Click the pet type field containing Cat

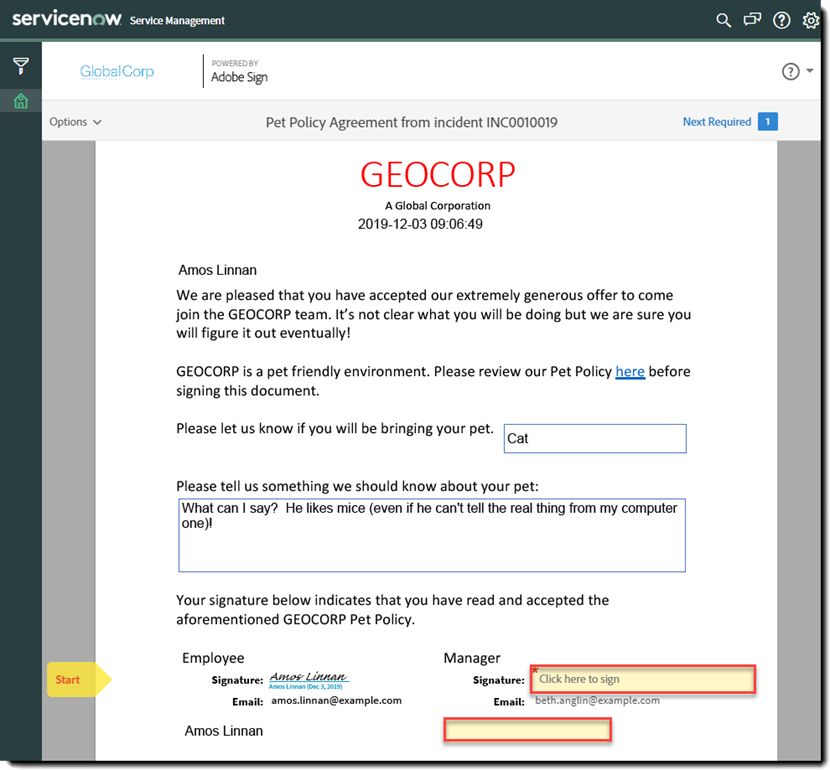point(595,438)
